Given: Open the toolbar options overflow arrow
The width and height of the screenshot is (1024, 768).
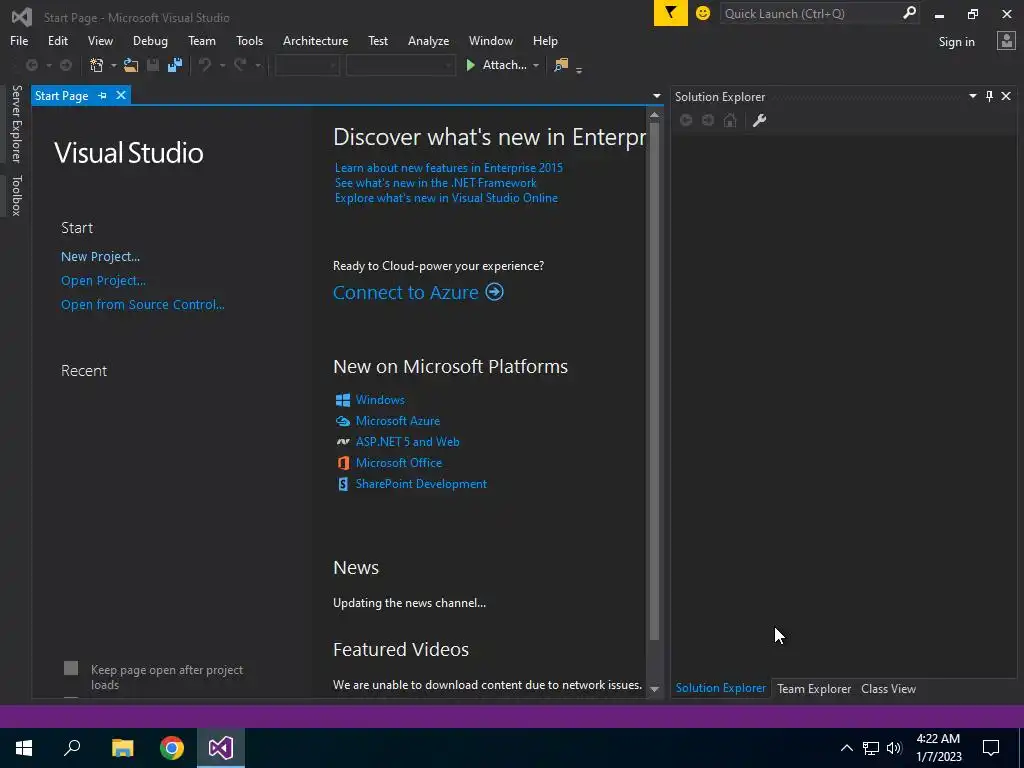Looking at the screenshot, I should 579,70.
